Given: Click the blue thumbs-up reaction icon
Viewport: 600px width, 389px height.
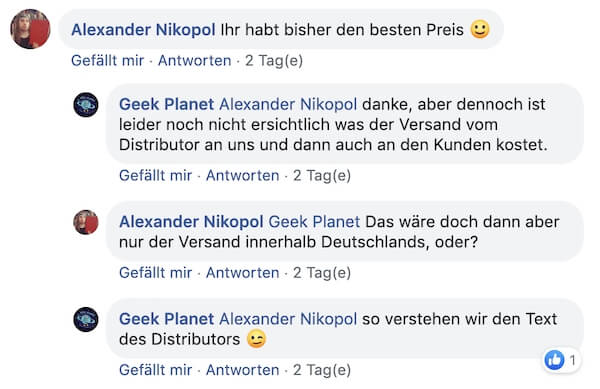Looking at the screenshot, I should click(554, 360).
